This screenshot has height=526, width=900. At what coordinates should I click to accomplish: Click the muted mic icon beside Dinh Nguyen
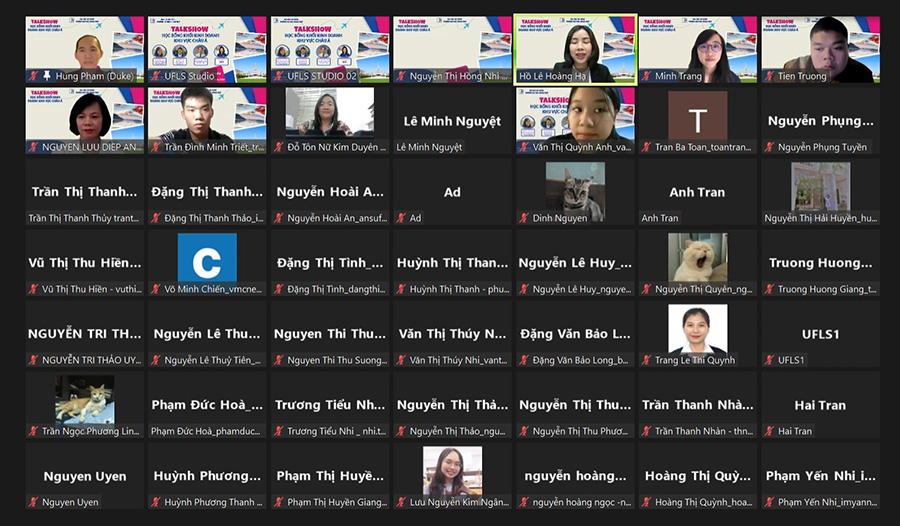pos(524,218)
